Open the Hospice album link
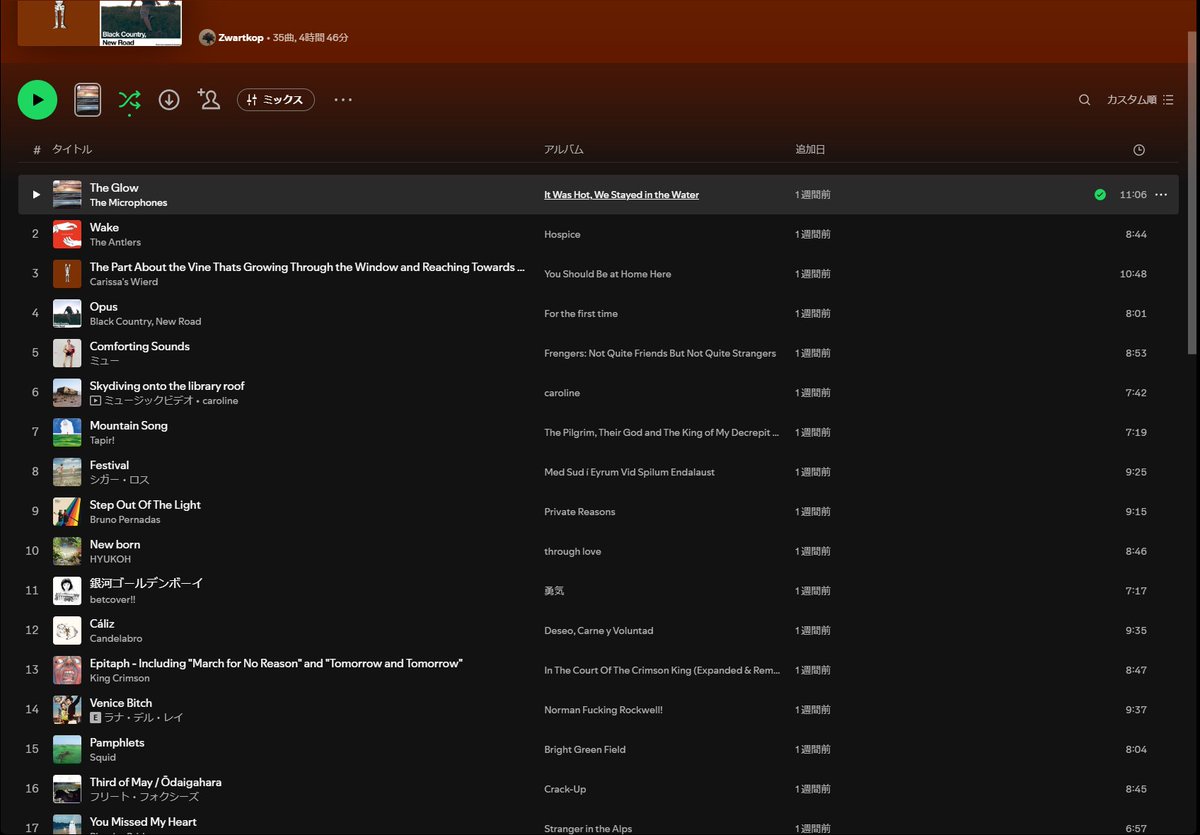 [x=562, y=234]
